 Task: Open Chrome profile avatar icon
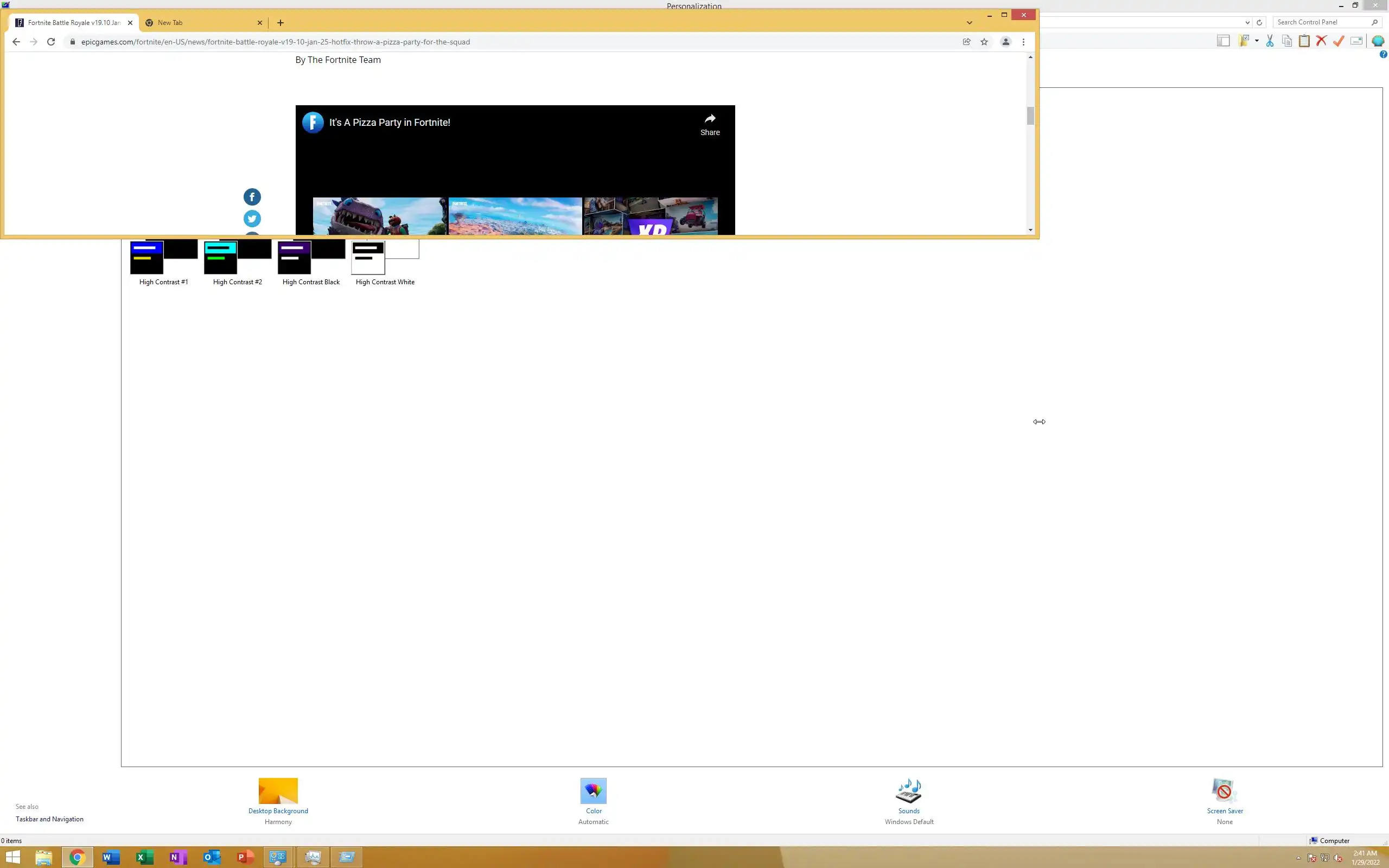point(1005,42)
